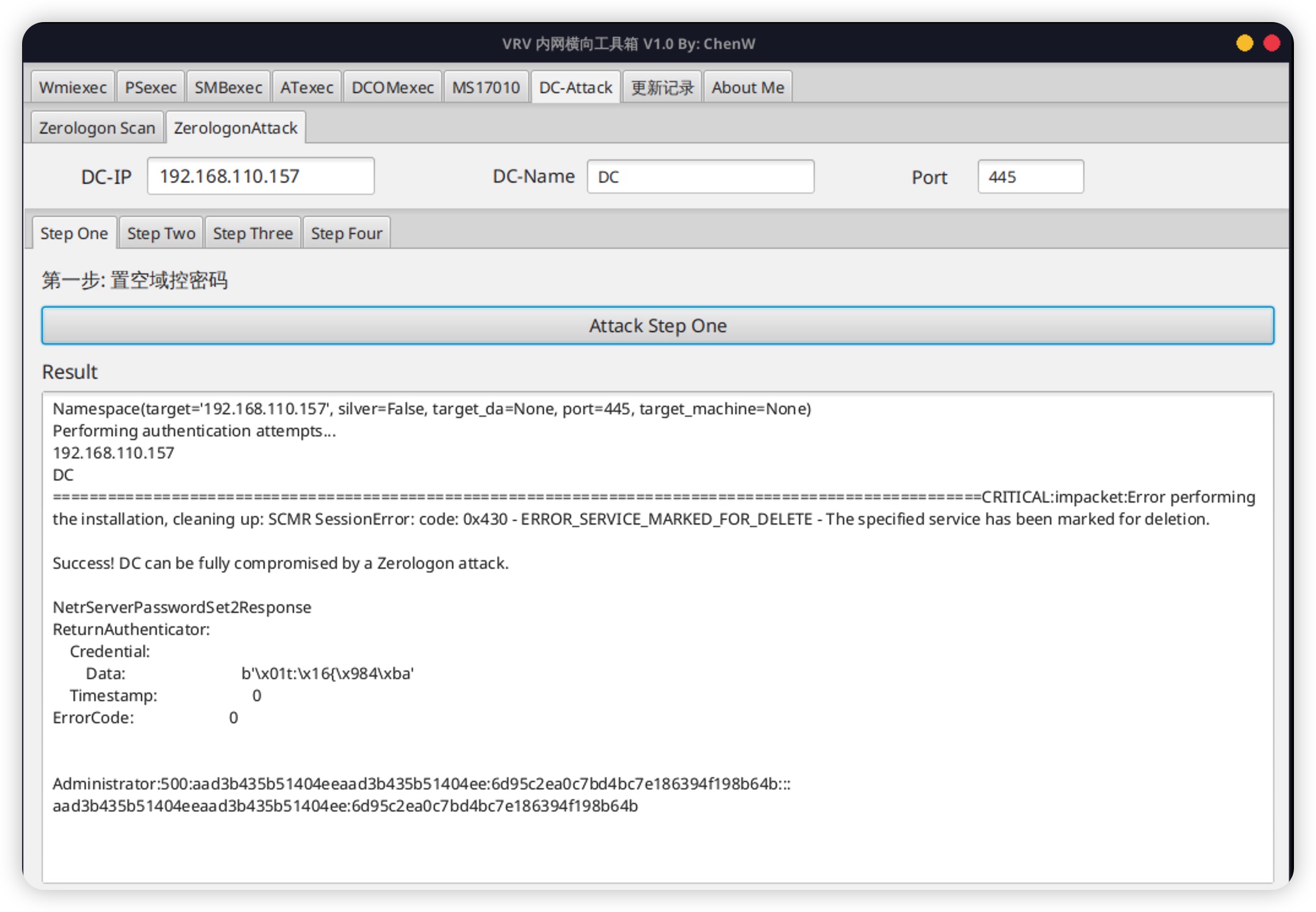Viewport: 1316px width, 912px height.
Task: Open the 更新记录 tab
Action: (x=662, y=88)
